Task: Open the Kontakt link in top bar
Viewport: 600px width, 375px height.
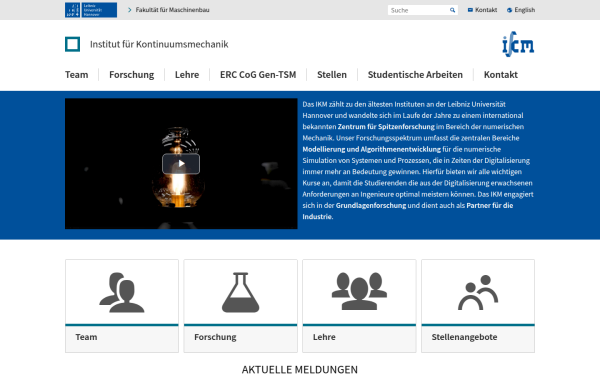Action: [486, 10]
